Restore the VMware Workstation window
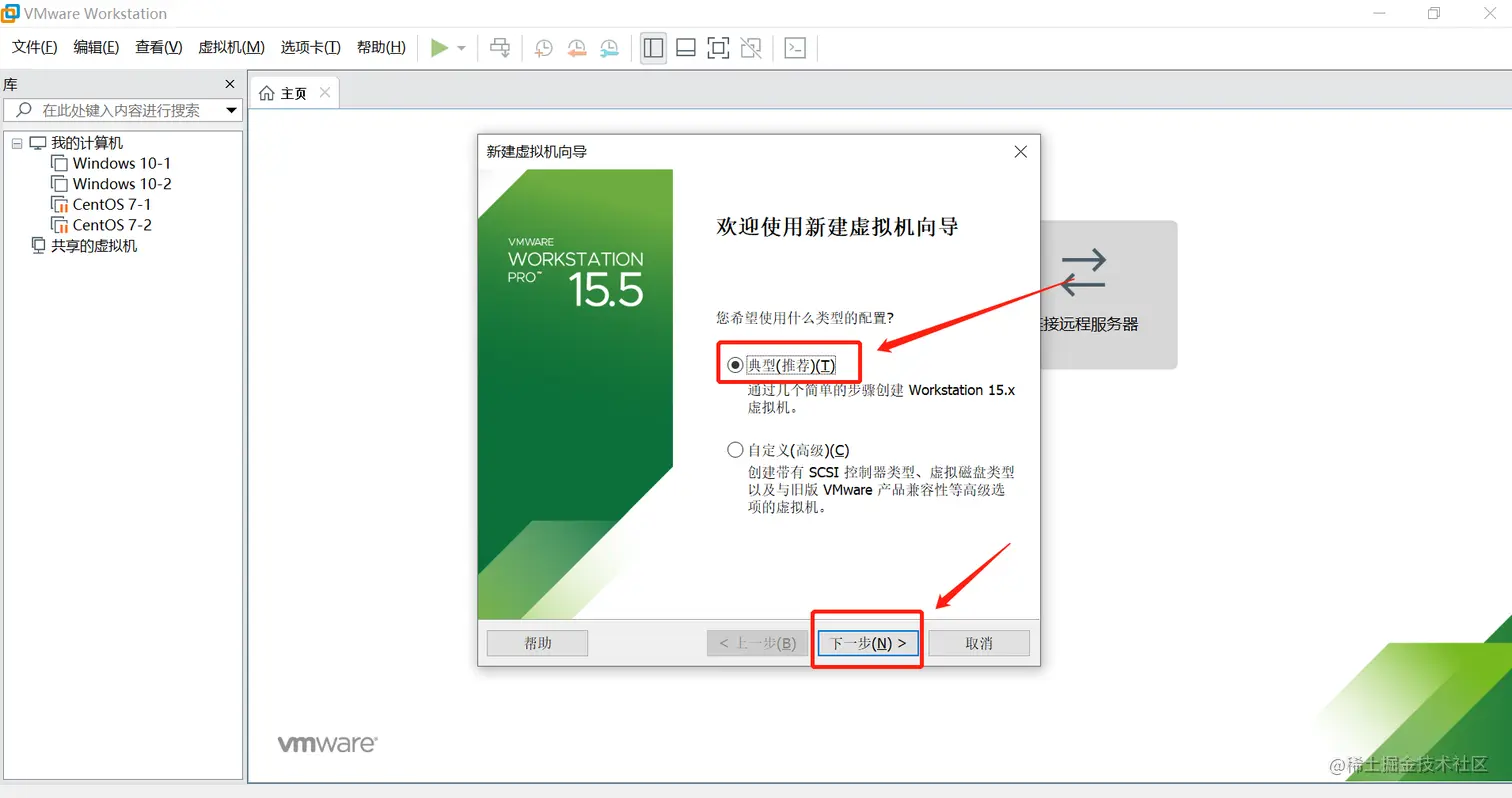The height and width of the screenshot is (798, 1512). (1434, 14)
